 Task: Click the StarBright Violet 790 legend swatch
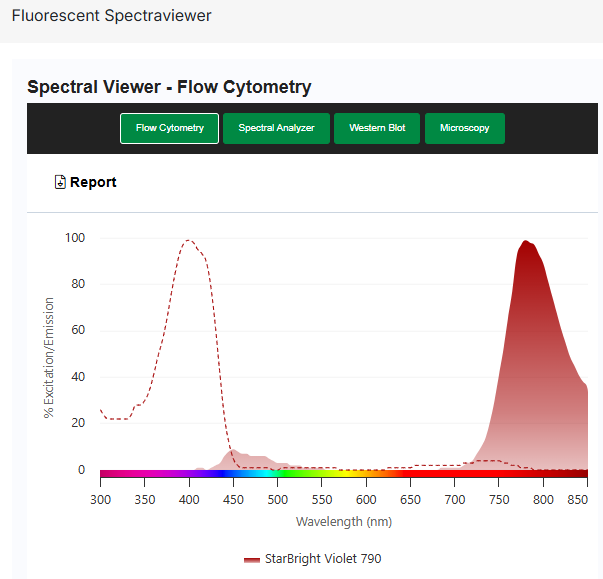coord(252,559)
